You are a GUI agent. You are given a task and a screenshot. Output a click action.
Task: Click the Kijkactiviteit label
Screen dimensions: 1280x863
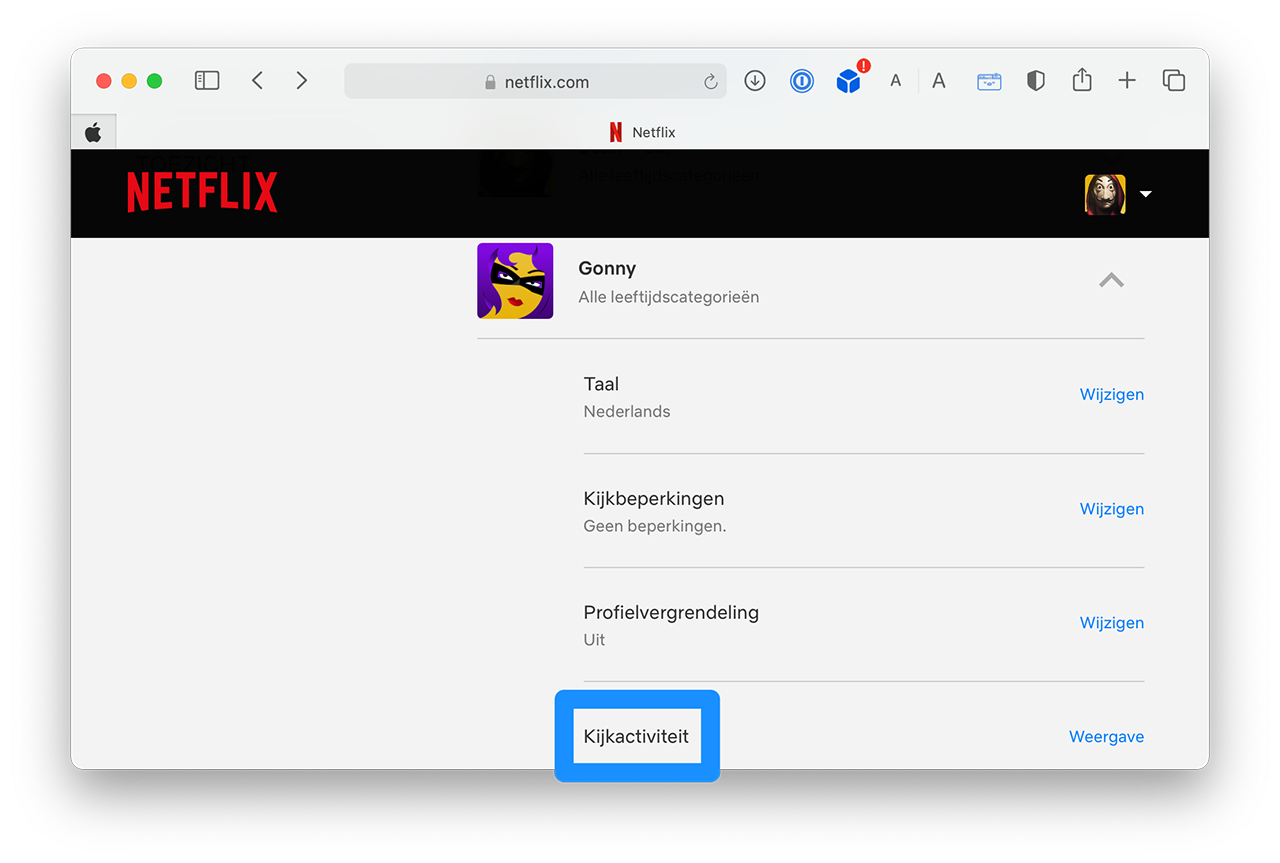pyautogui.click(x=637, y=737)
